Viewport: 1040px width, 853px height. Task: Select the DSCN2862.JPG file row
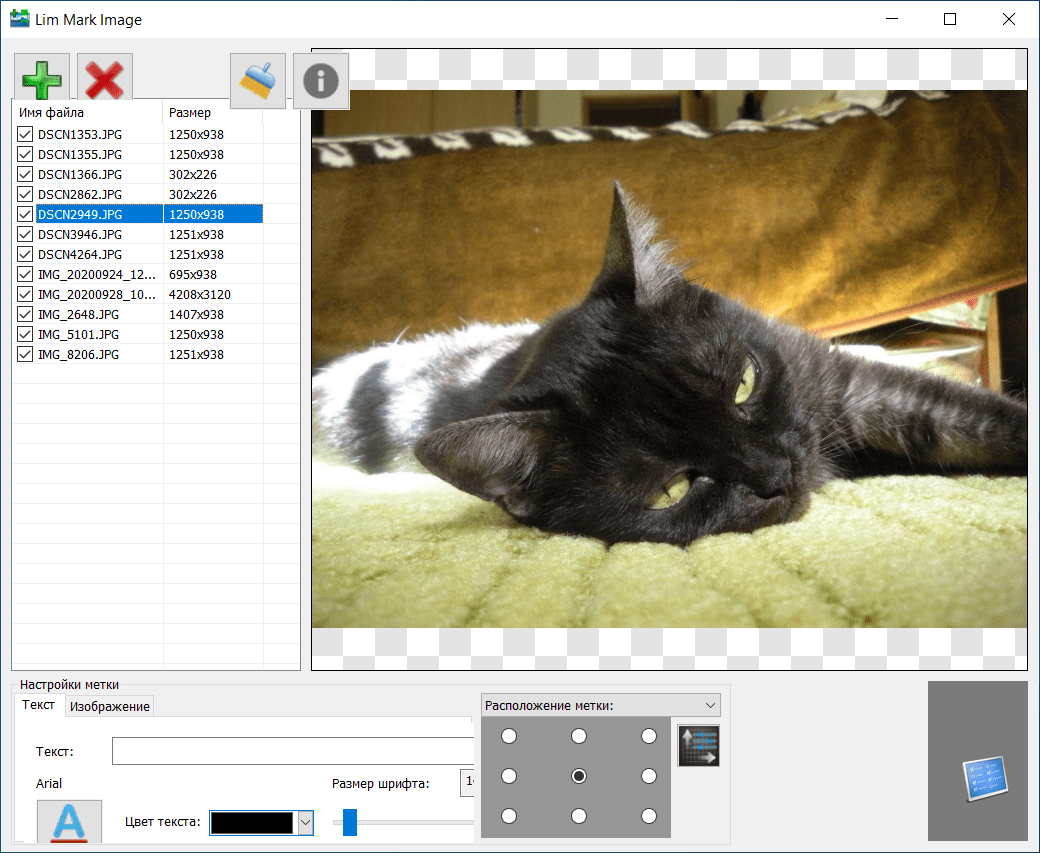tap(138, 194)
